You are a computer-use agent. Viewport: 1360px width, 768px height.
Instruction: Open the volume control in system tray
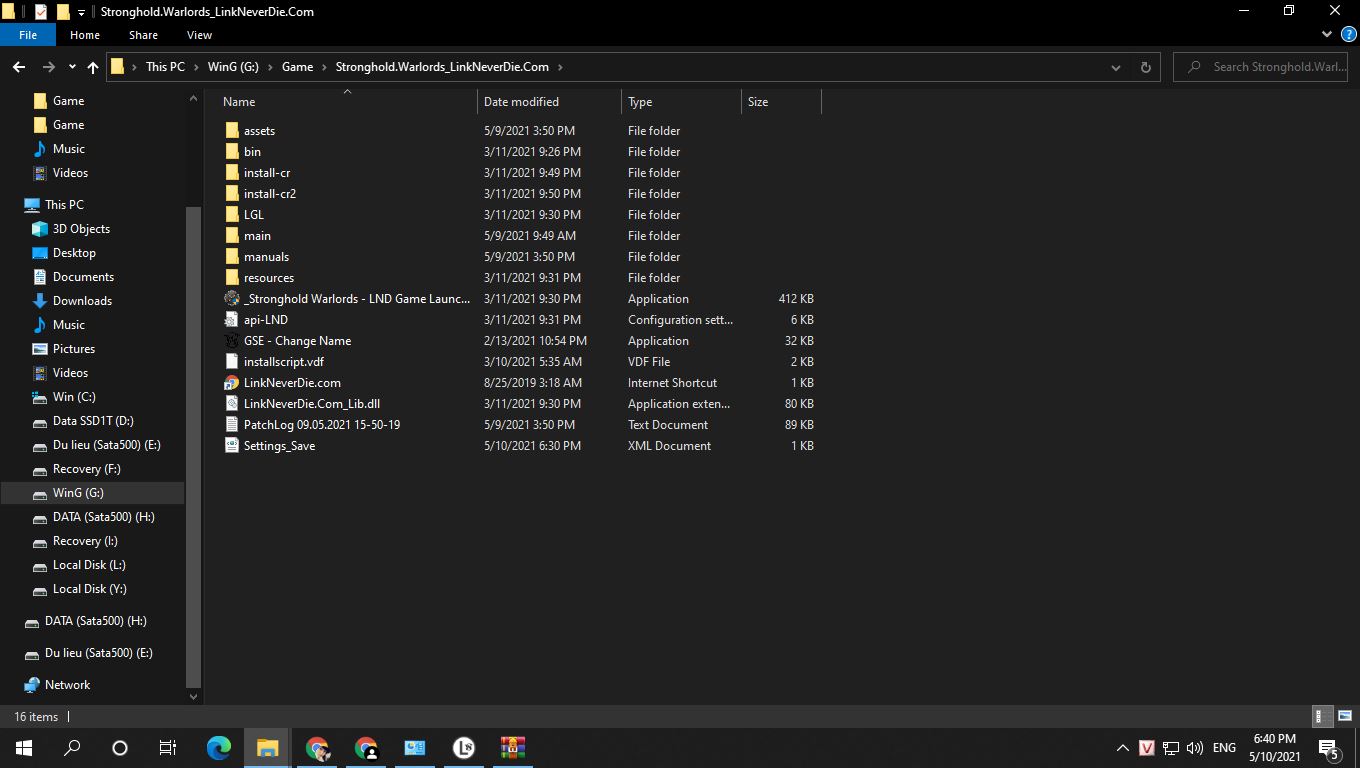point(1194,747)
